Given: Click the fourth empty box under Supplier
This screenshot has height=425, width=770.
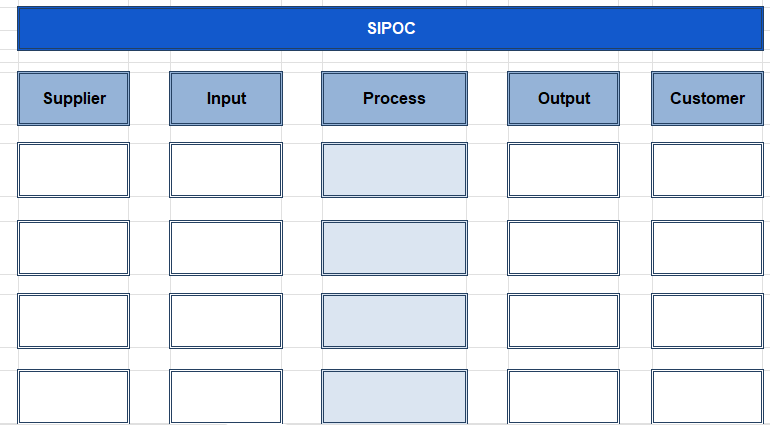Looking at the screenshot, I should tap(74, 397).
